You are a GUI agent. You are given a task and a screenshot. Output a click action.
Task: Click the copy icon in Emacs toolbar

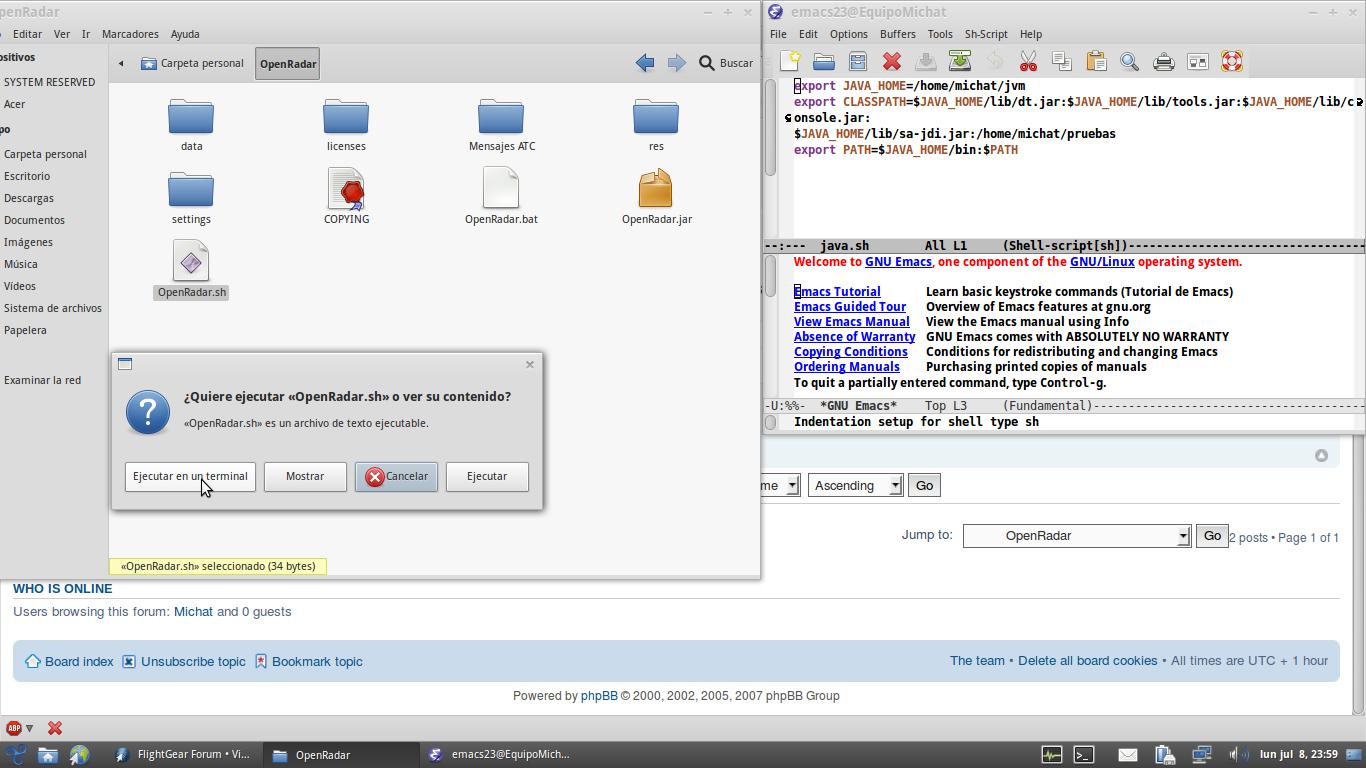(x=1062, y=62)
